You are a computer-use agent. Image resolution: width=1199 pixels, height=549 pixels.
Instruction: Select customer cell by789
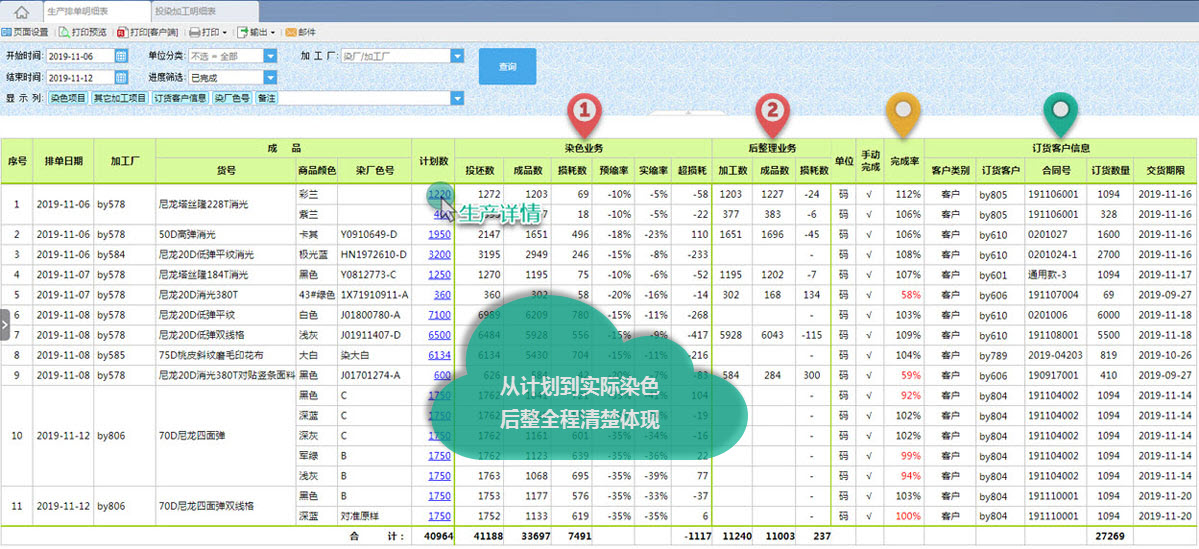(1001, 355)
